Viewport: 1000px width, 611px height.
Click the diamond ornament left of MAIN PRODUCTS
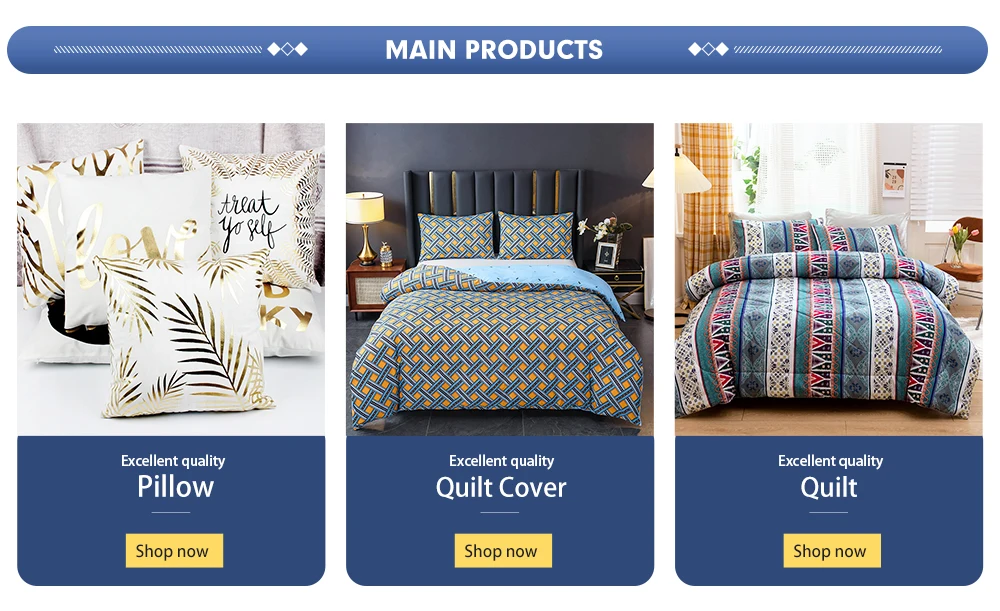(288, 49)
